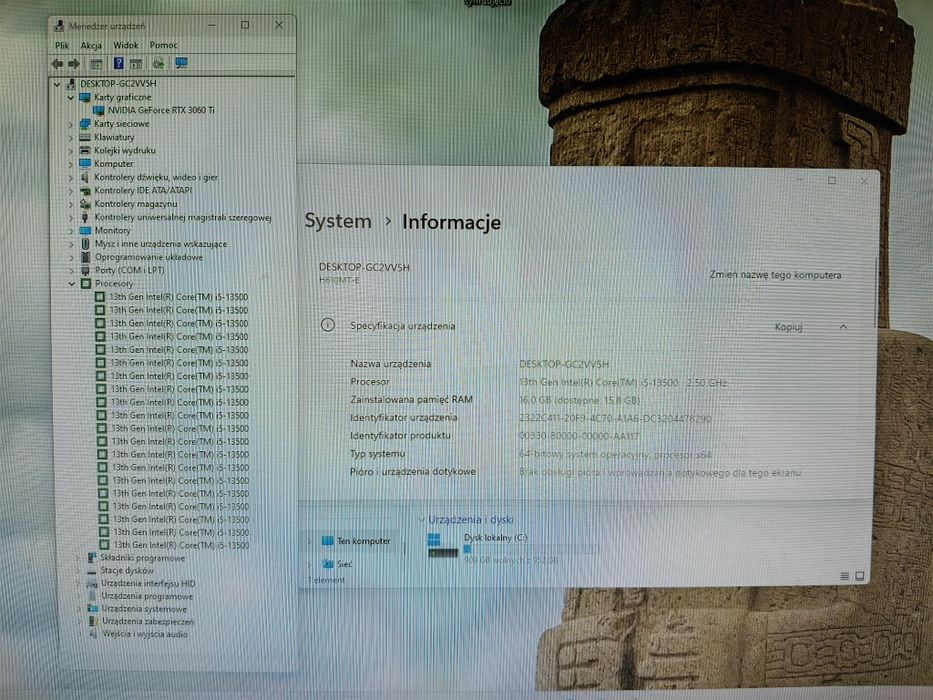Expand the Karty sieciowe category
933x700 pixels.
(70, 124)
